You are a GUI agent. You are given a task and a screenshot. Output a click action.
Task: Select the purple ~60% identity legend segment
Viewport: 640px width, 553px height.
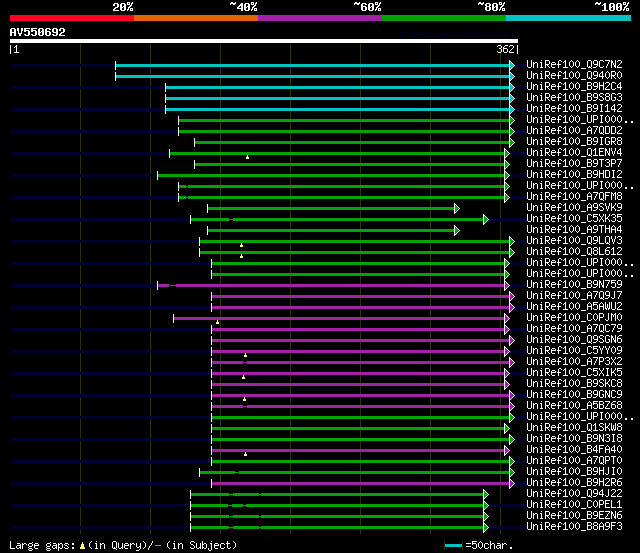(x=320, y=18)
